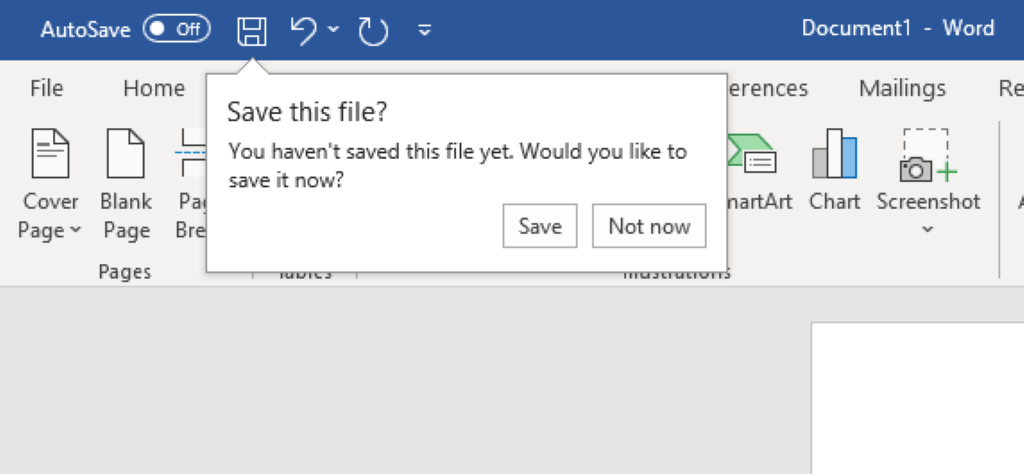Dismiss prompt with Not now
The image size is (1024, 474).
pos(649,226)
